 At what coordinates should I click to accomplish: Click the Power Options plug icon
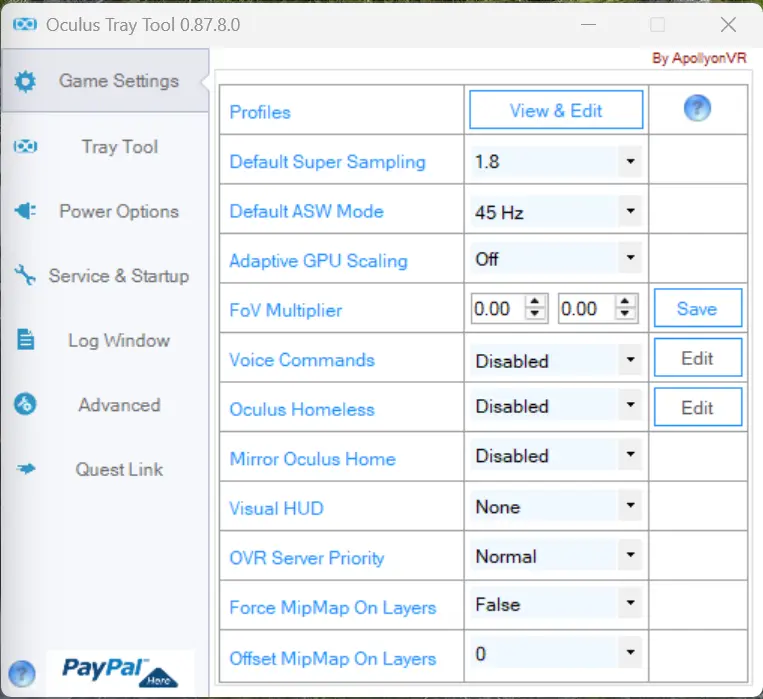tap(25, 211)
